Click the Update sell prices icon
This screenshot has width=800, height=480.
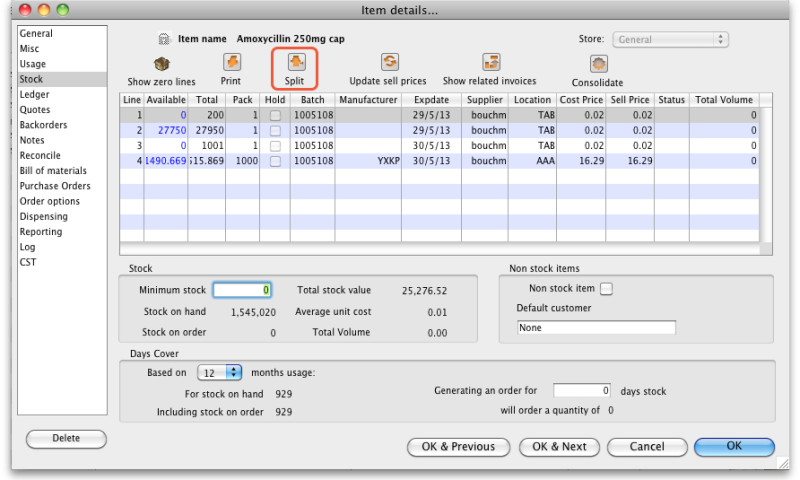pos(388,63)
